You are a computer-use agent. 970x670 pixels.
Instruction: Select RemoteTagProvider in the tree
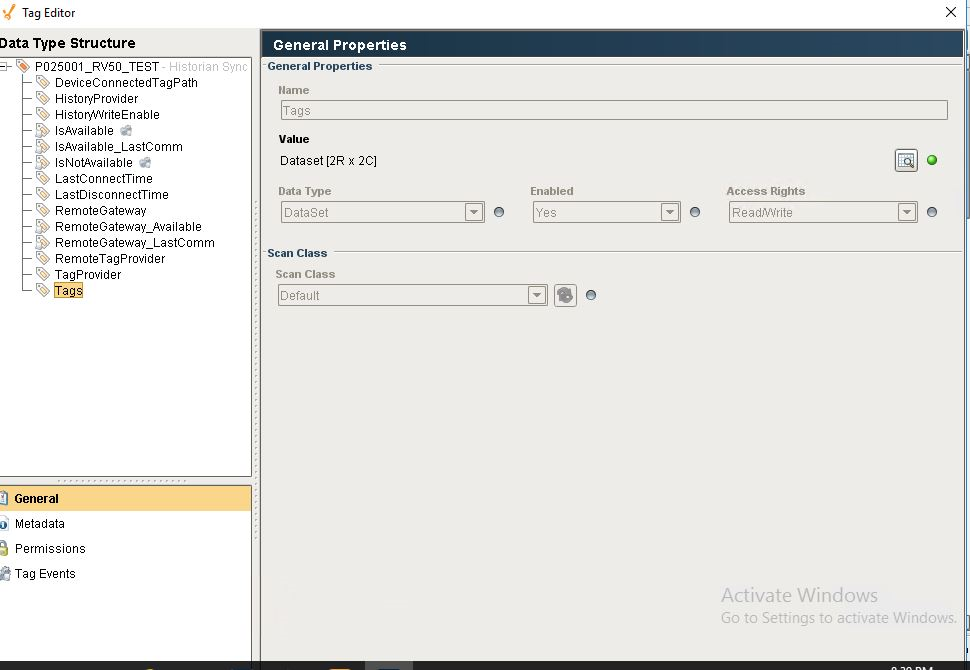coord(110,259)
